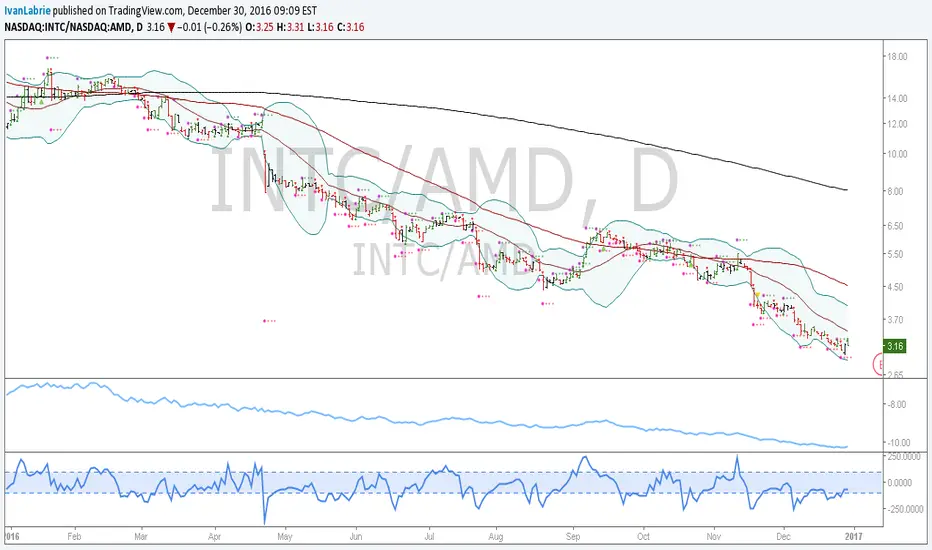This screenshot has height=550, width=932.
Task: Click the Dec label on the time axis
Action: [783, 536]
